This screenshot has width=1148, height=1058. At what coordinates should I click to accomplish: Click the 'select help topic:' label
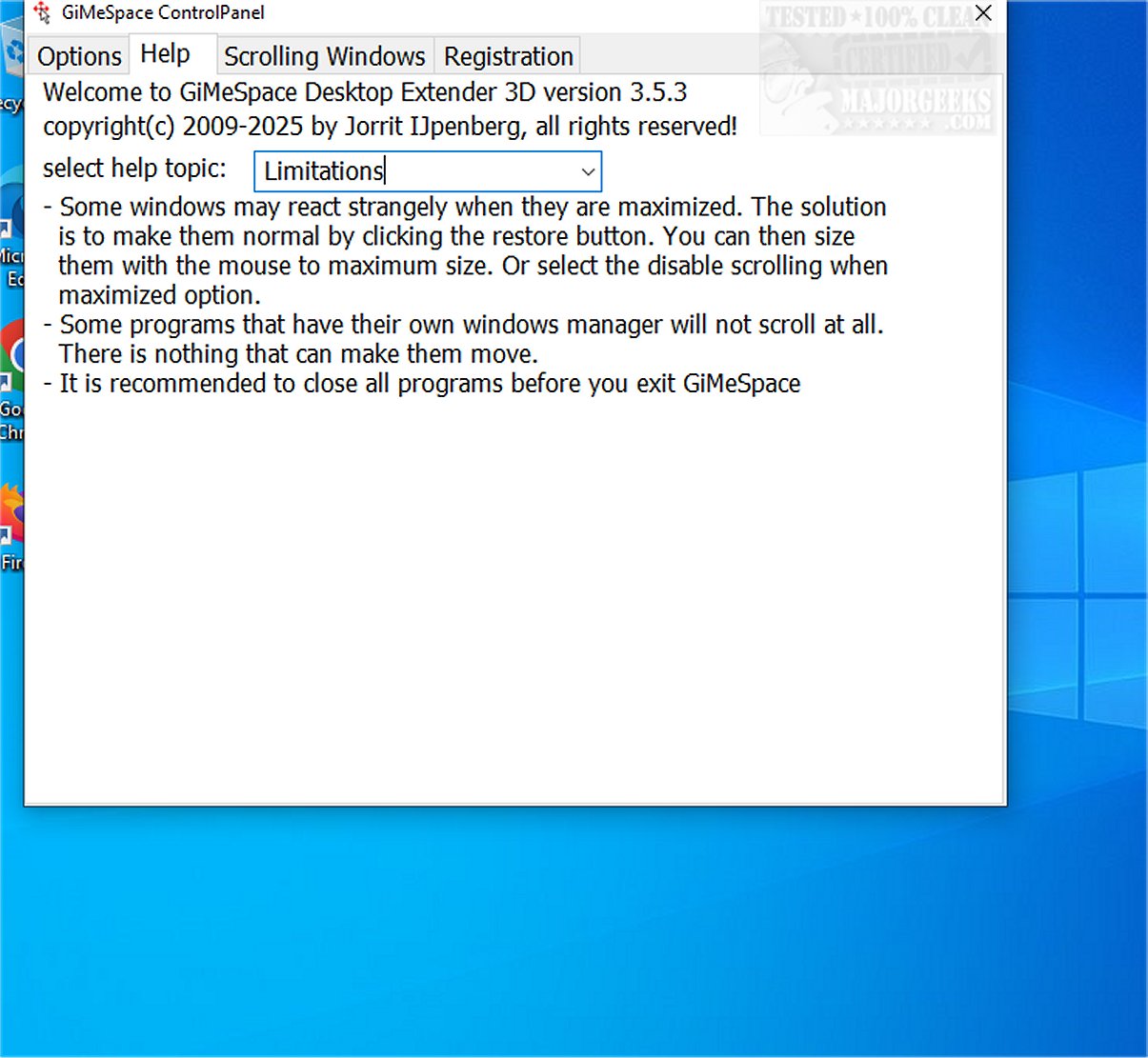pos(134,169)
